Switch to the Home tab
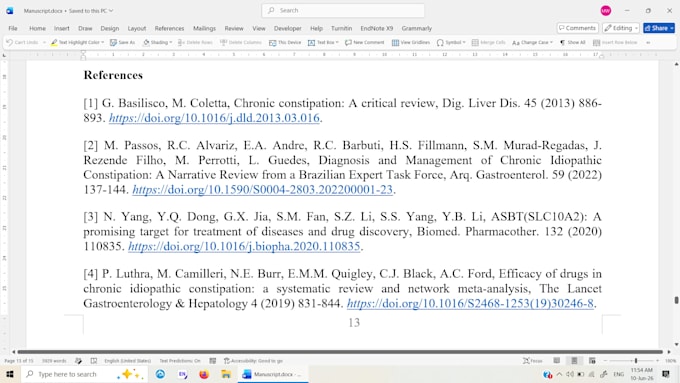Viewport: 680px width, 383px height. click(x=37, y=28)
